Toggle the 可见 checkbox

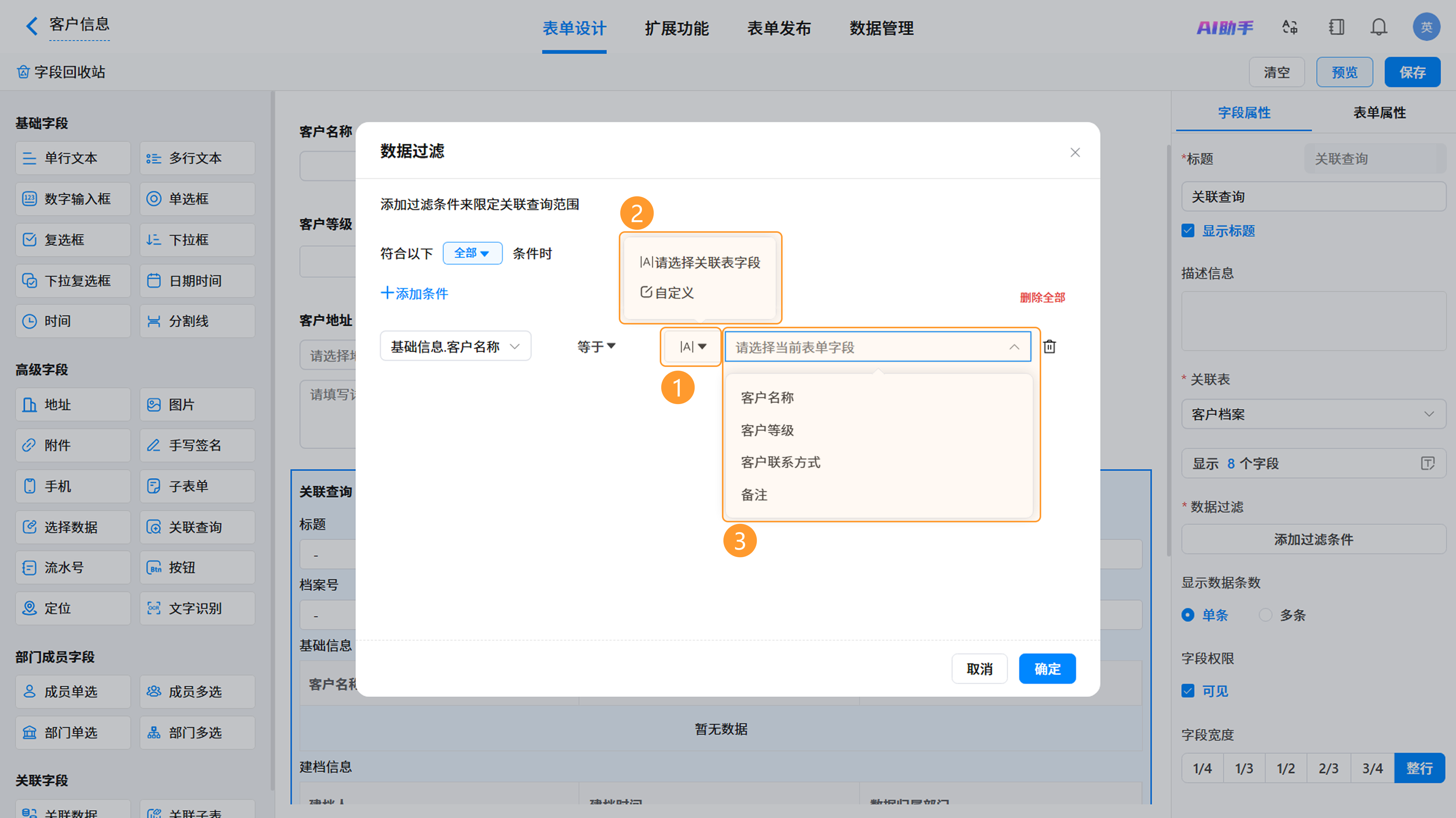(x=1188, y=691)
